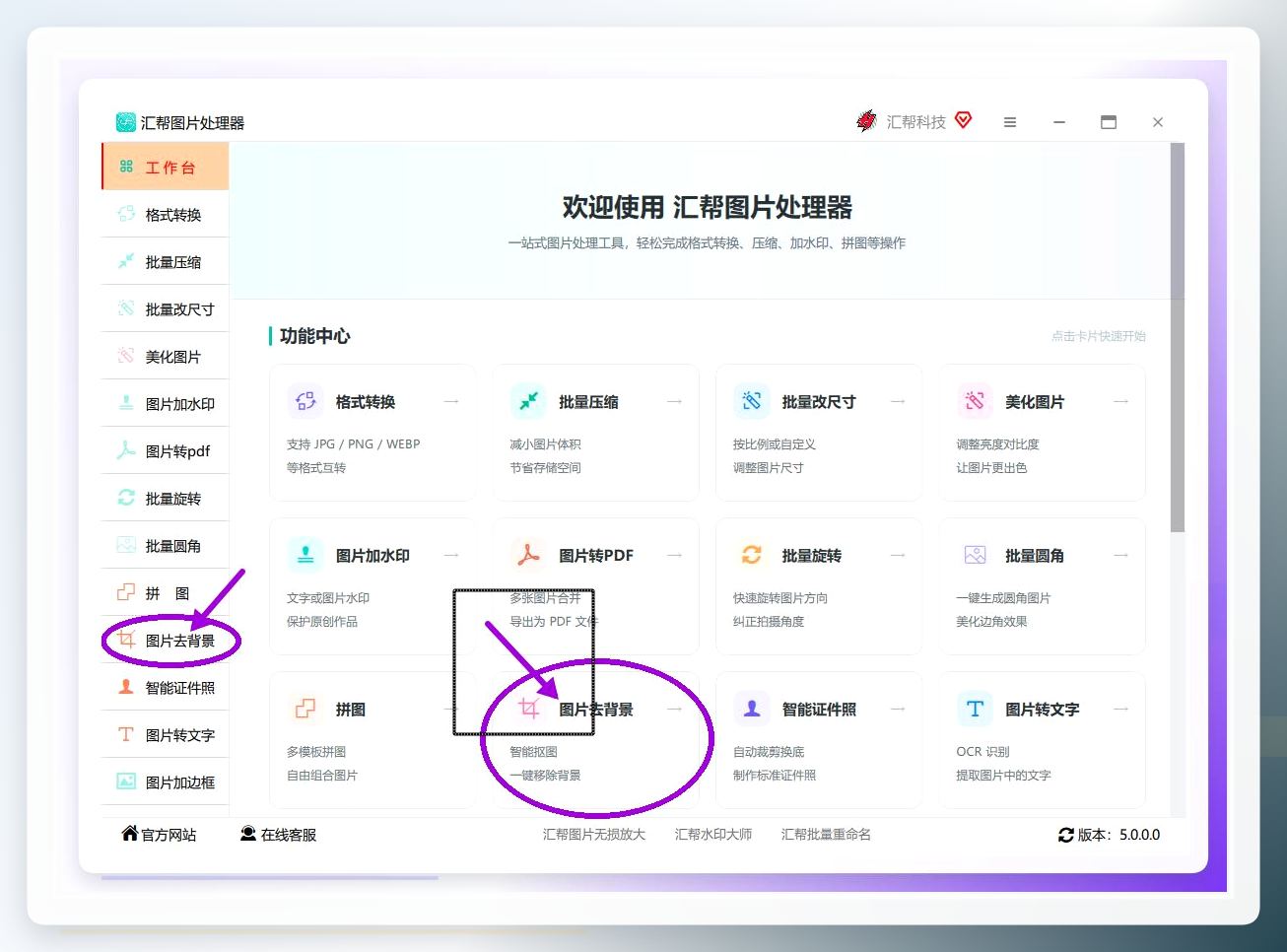
Task: Click the 图片转PDF card icon
Action: (x=528, y=555)
